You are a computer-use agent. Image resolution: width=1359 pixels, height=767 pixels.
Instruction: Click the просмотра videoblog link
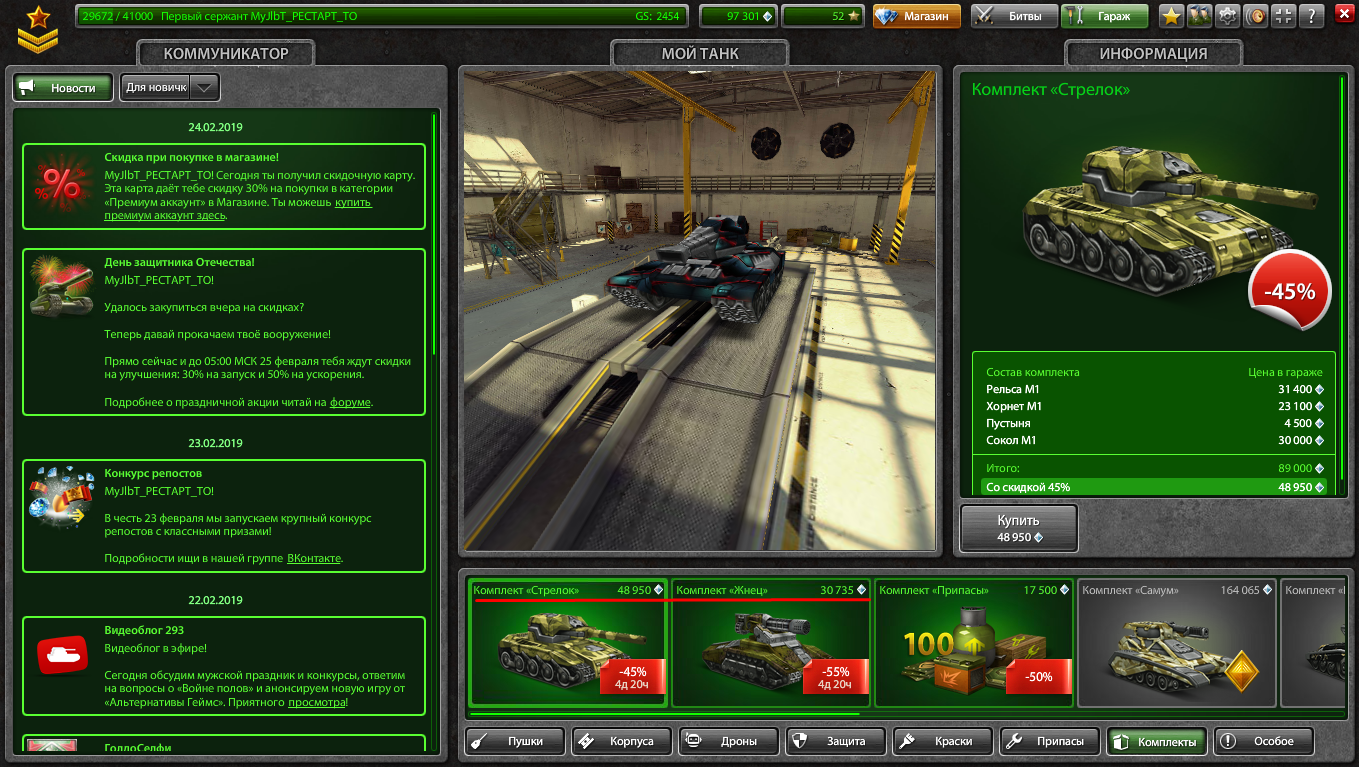(317, 703)
